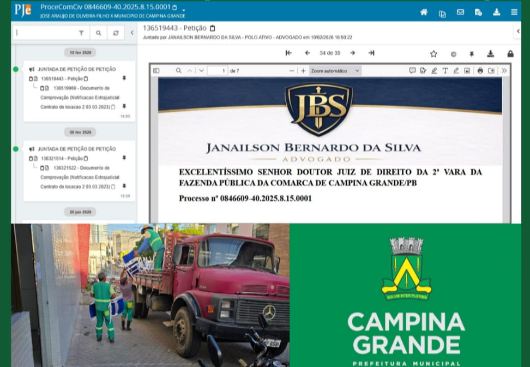The width and height of the screenshot is (530, 367).
Task: Open the envelope messages icon in header
Action: point(460,12)
